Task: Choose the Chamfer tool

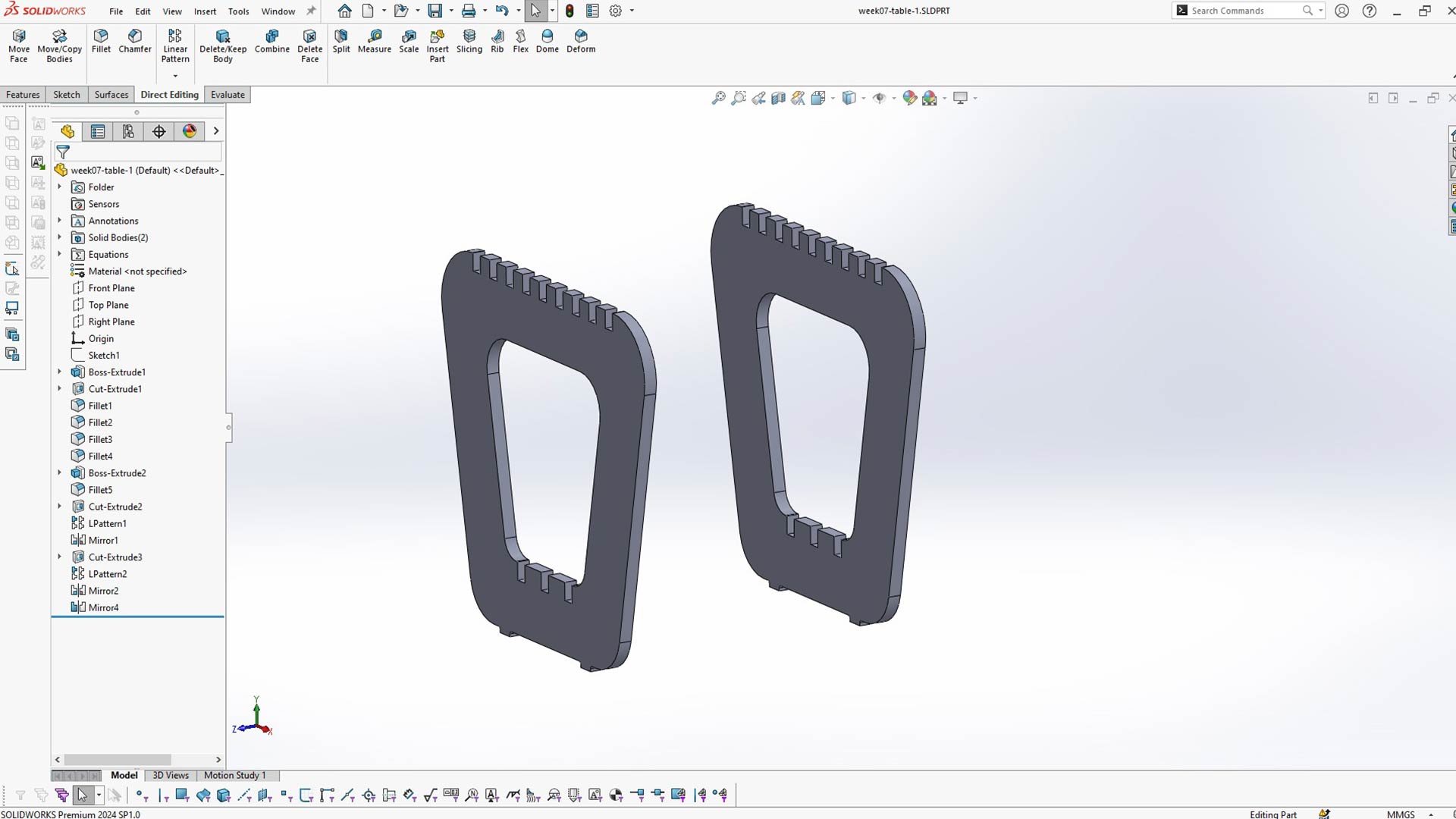Action: (135, 41)
